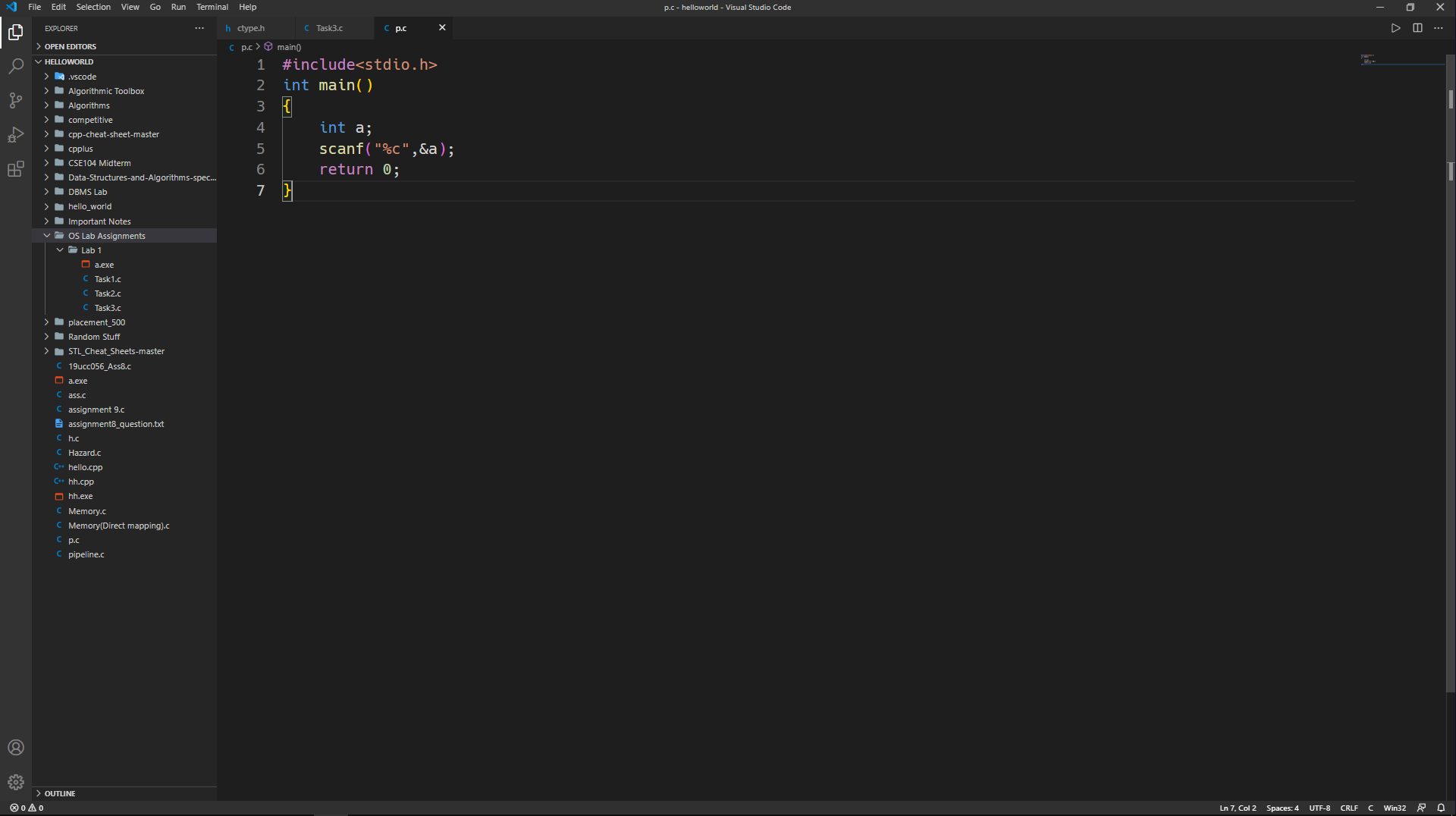Change the UTF-8 encoding in the status bar
This screenshot has width=1456, height=816.
pos(1320,808)
